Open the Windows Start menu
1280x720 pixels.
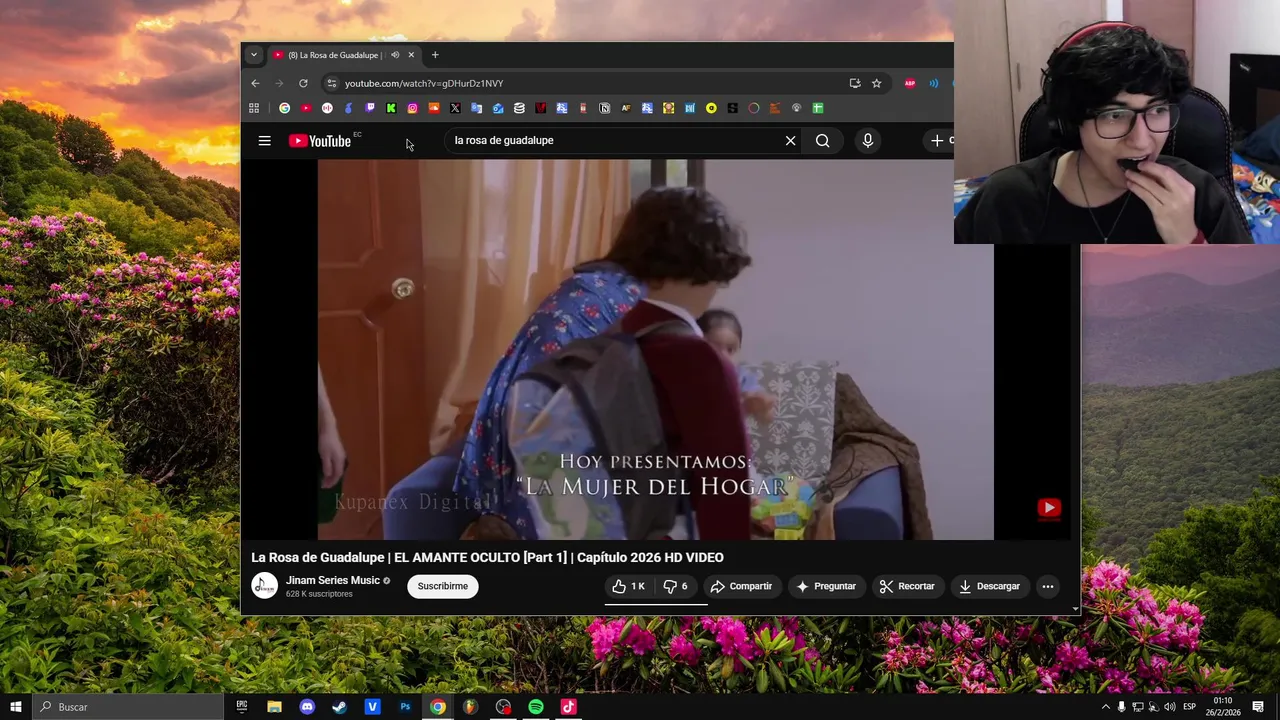point(15,707)
